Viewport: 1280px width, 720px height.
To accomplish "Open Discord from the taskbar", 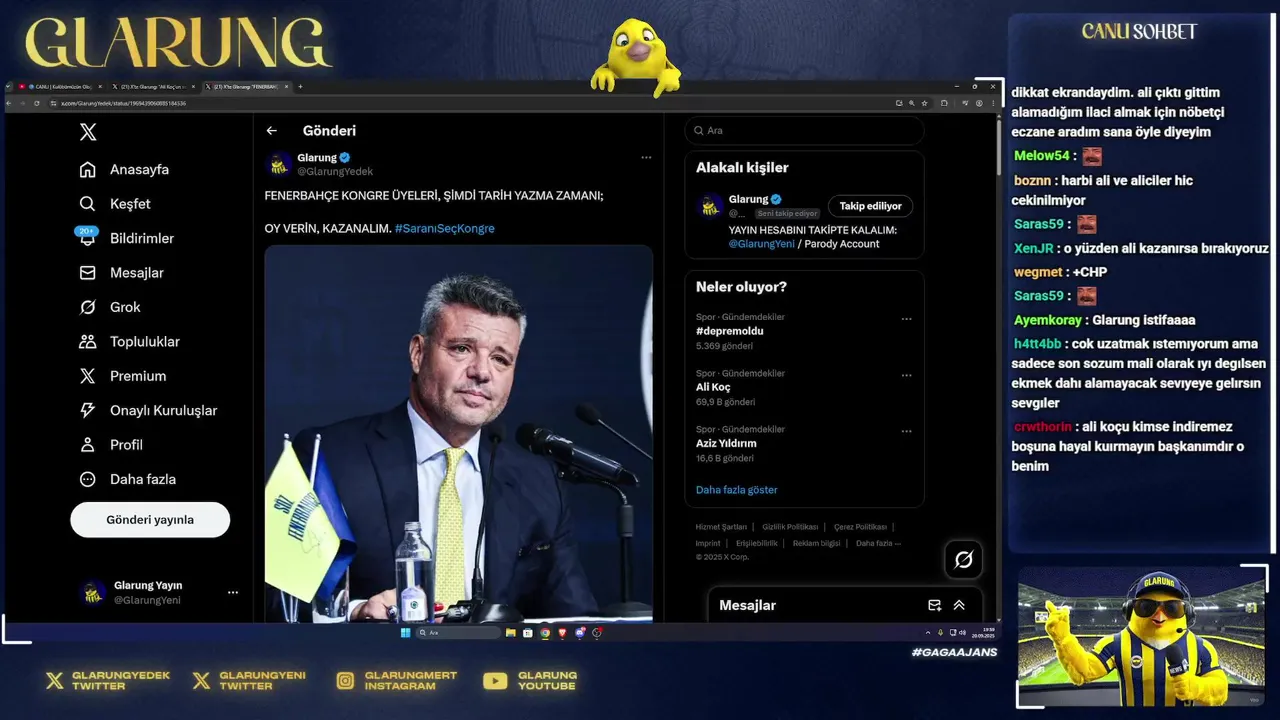I will (x=580, y=633).
